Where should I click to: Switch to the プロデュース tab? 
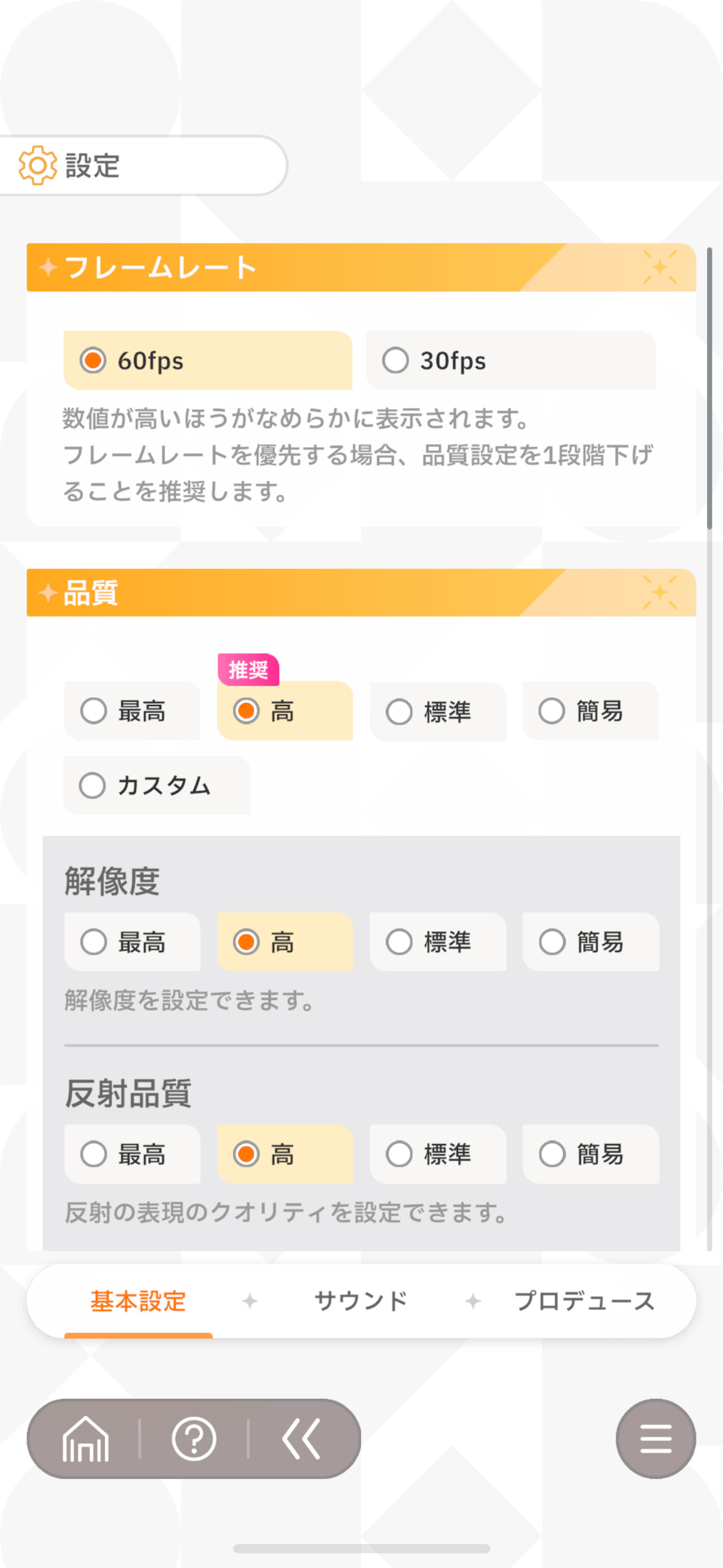[x=584, y=1301]
